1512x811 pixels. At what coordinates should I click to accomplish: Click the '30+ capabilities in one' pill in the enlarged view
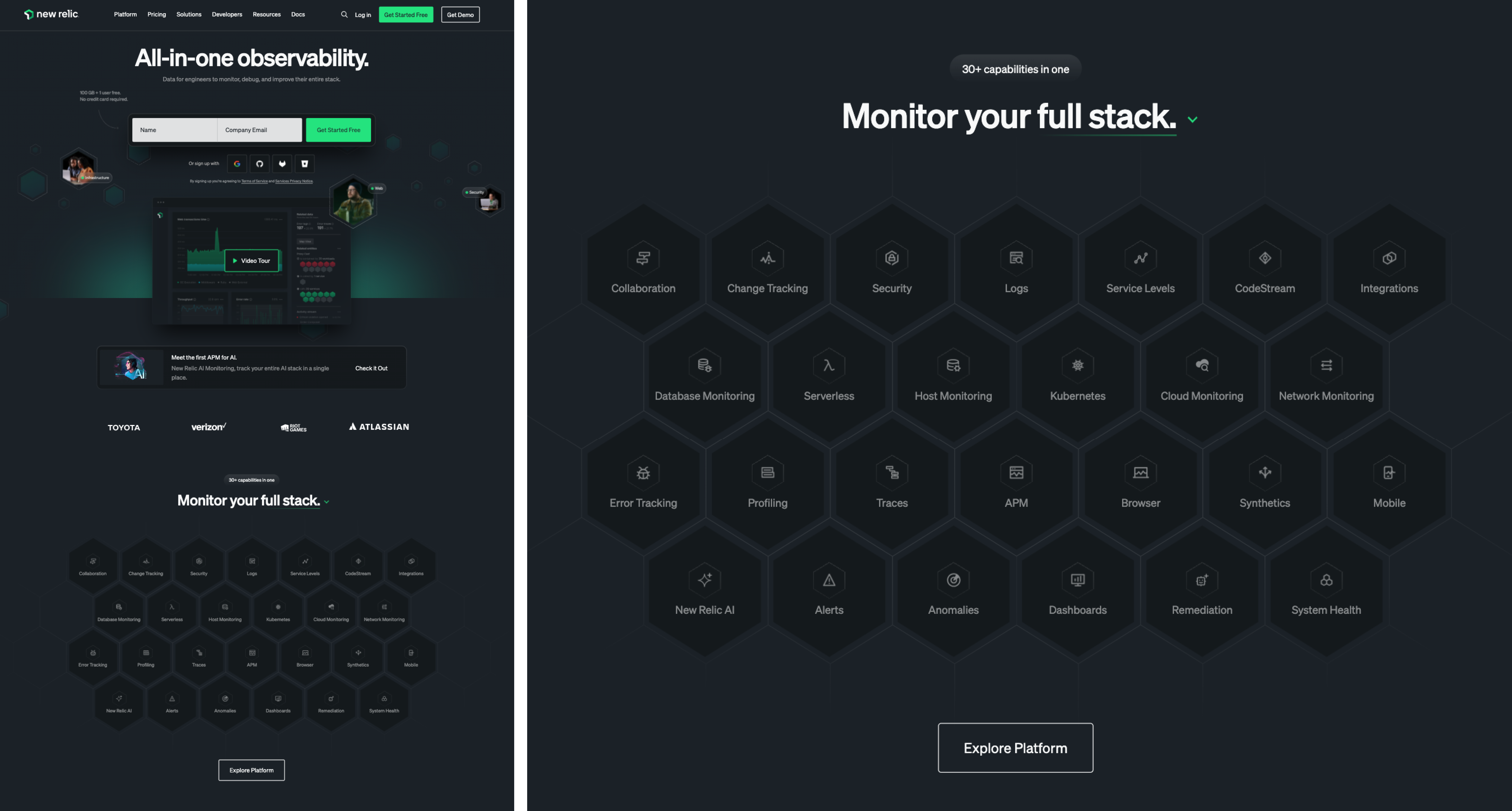(x=1015, y=69)
